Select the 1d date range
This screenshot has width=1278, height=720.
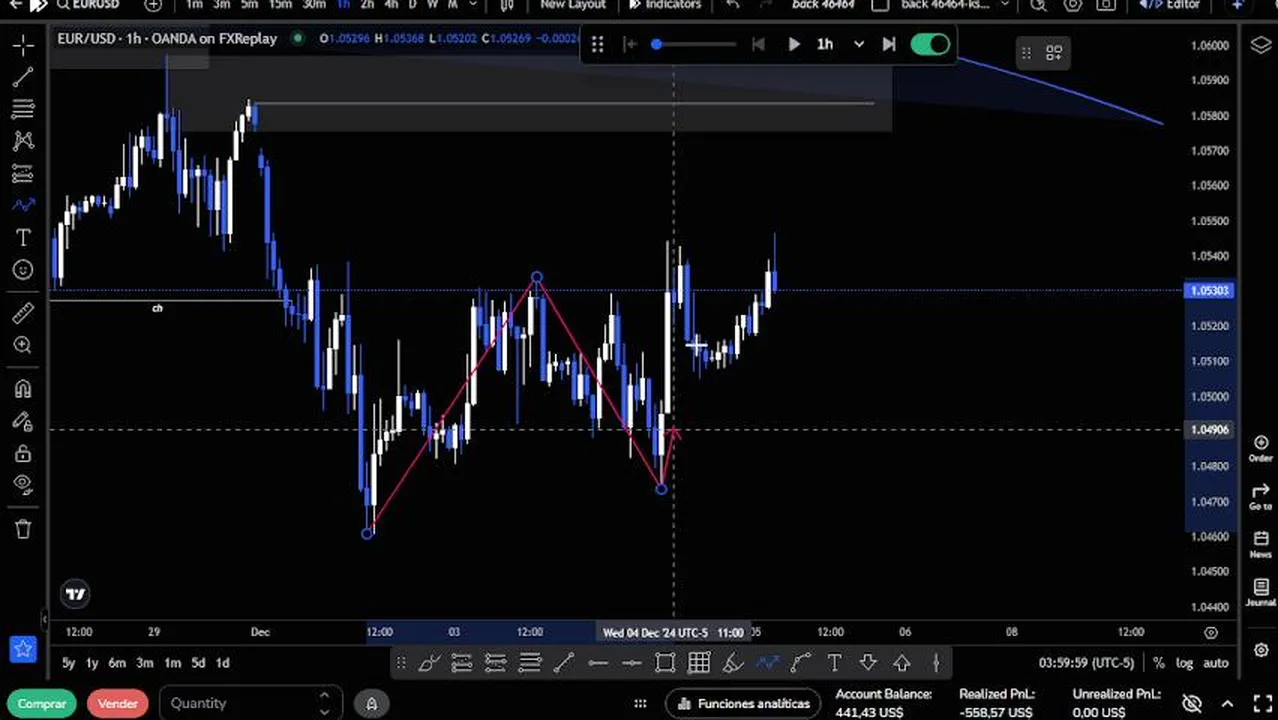tap(223, 663)
